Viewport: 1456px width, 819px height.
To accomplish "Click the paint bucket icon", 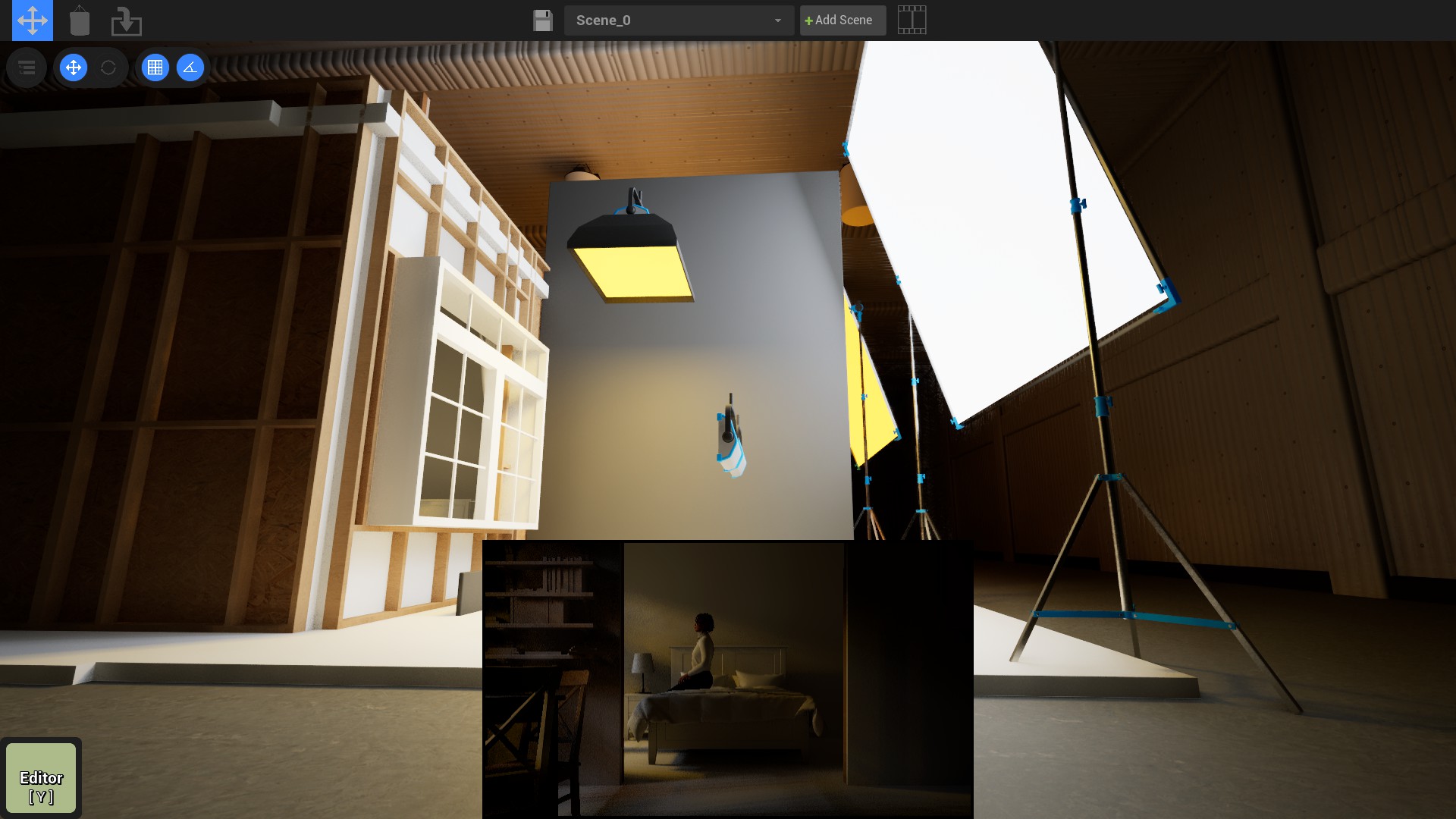I will pyautogui.click(x=80, y=20).
